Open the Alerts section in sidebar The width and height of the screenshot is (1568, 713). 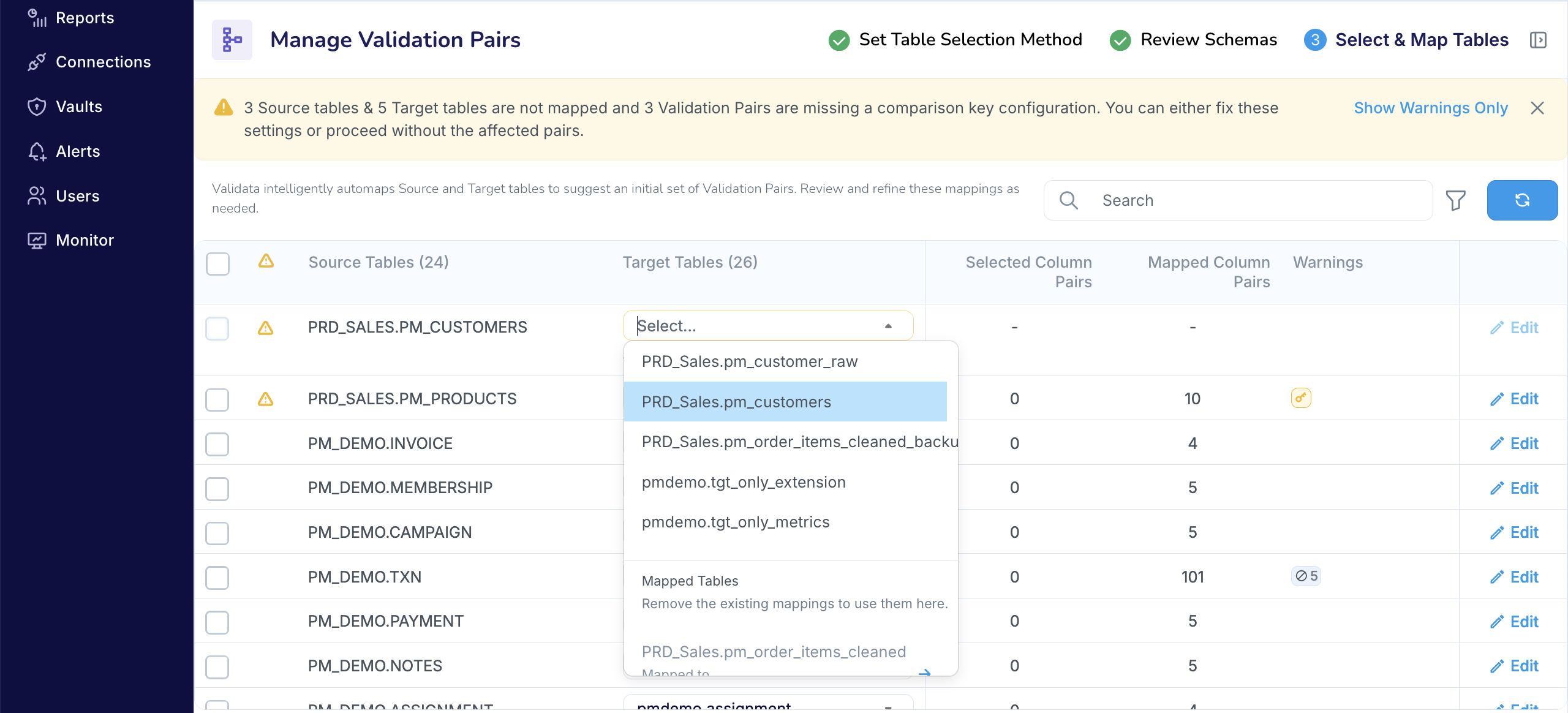(x=78, y=151)
